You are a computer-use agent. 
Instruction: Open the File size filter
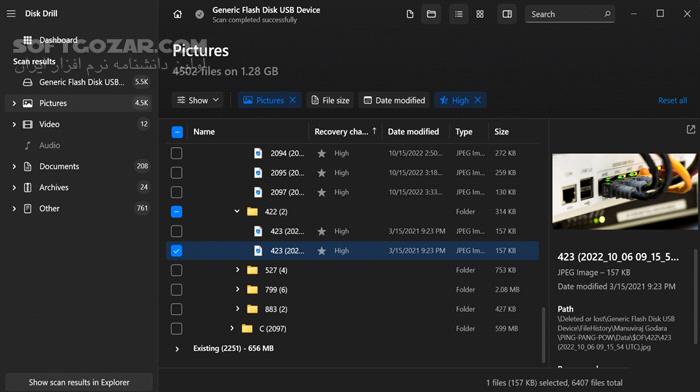coord(330,100)
